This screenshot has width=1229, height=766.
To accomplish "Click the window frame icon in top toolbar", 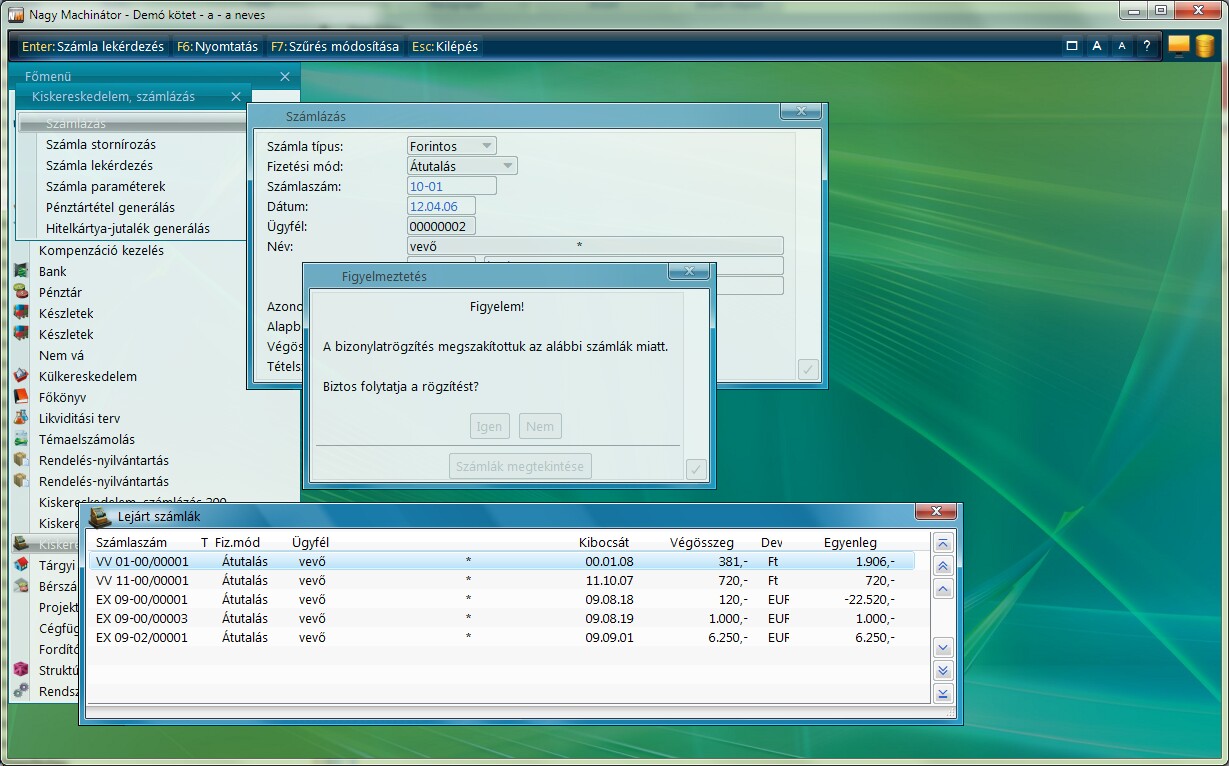I will pos(1072,46).
